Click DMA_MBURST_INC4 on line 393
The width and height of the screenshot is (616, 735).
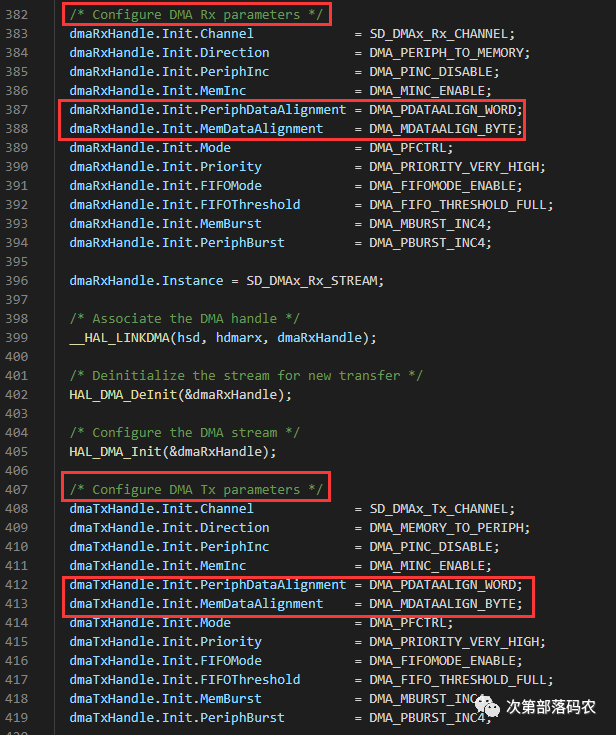[428, 224]
